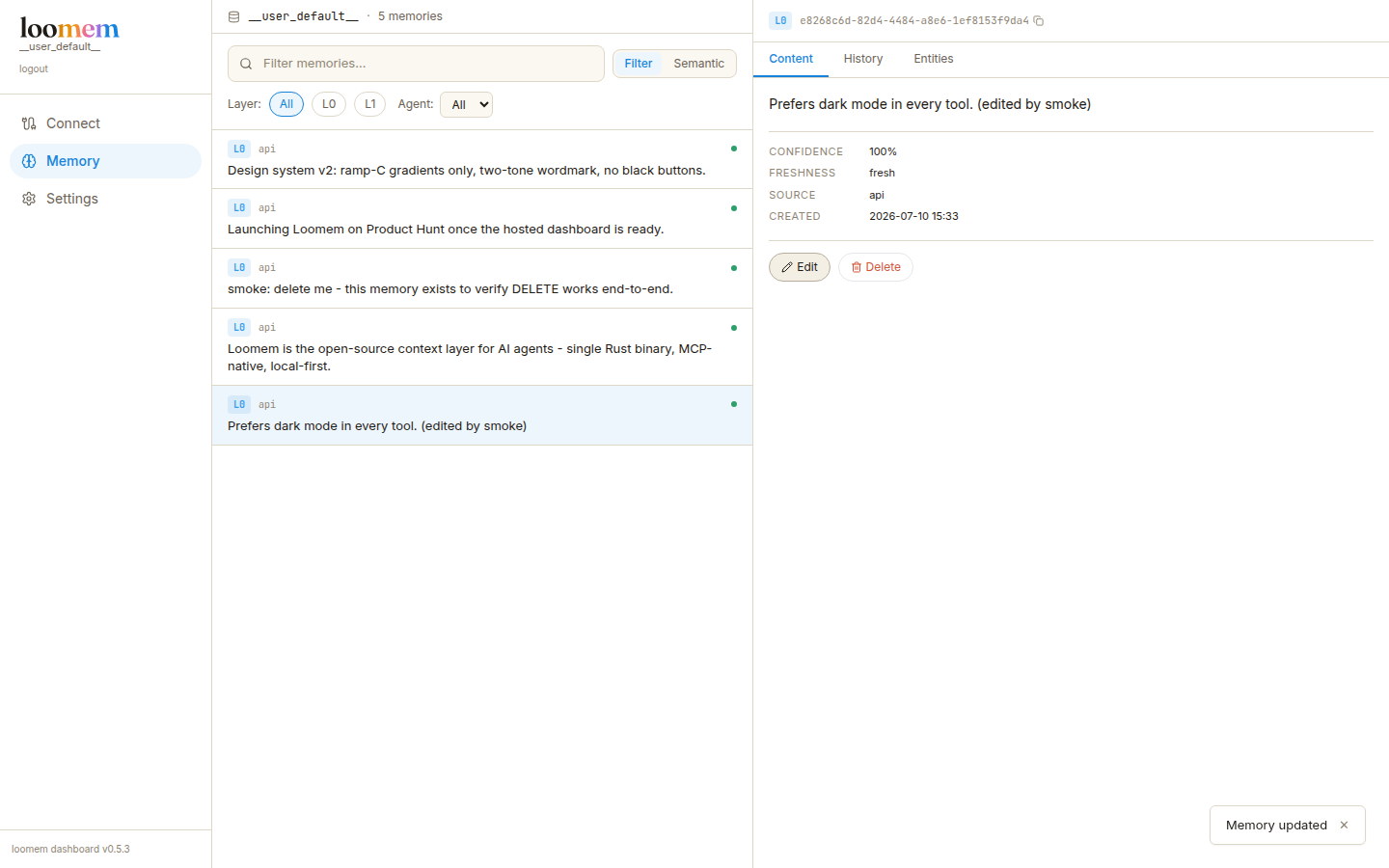Switch search mode to Semantic
This screenshot has width=1389, height=868.
[698, 64]
